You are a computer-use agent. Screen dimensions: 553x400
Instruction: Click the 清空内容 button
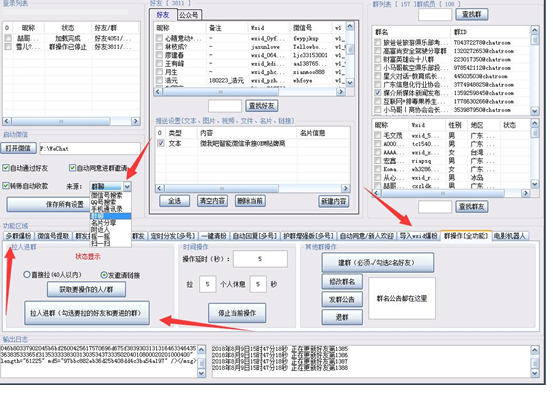(x=212, y=201)
